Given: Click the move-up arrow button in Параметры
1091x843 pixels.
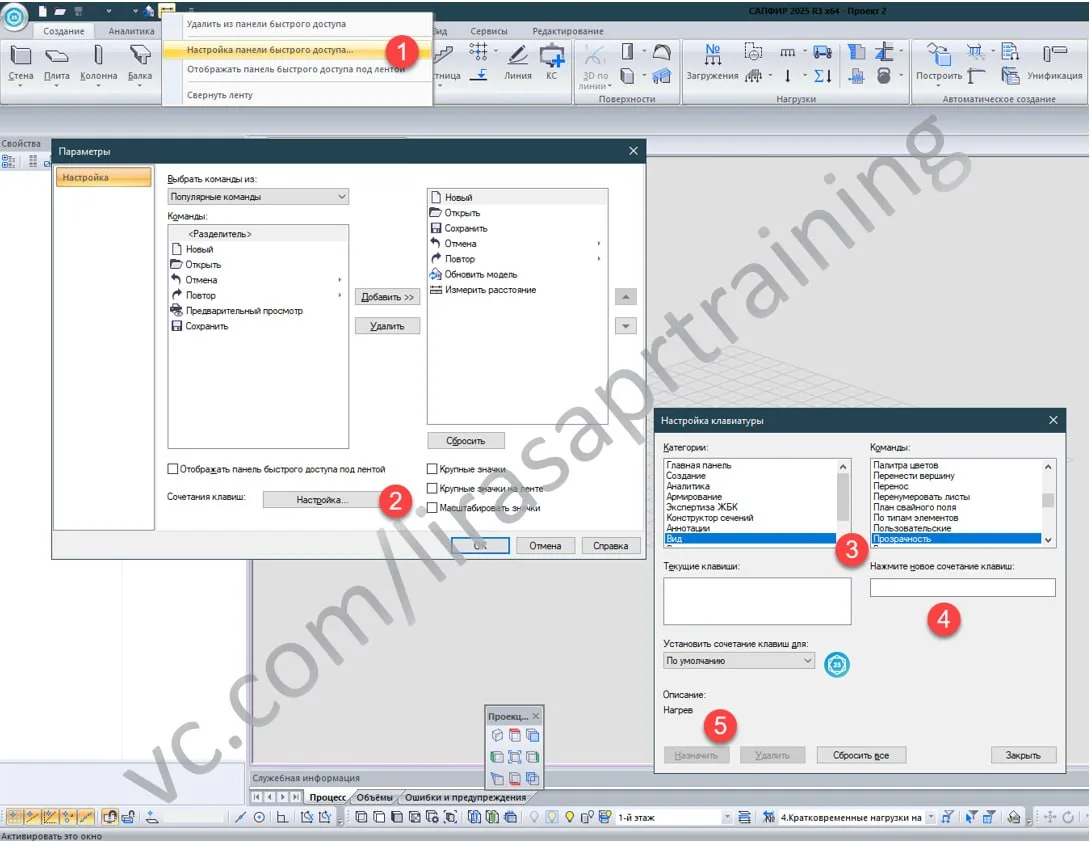Looking at the screenshot, I should point(626,297).
